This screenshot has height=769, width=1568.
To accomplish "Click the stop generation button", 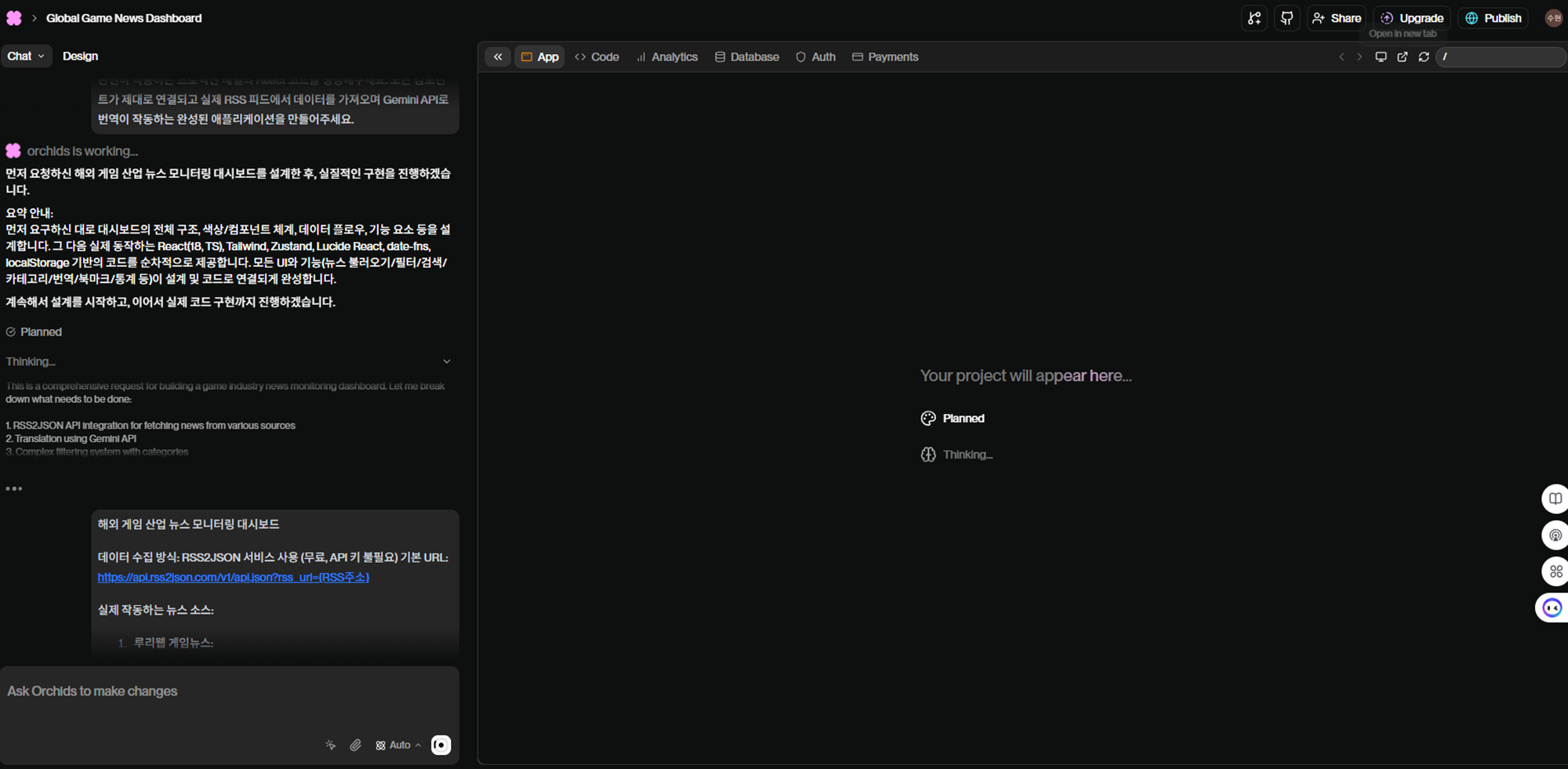I will (441, 745).
